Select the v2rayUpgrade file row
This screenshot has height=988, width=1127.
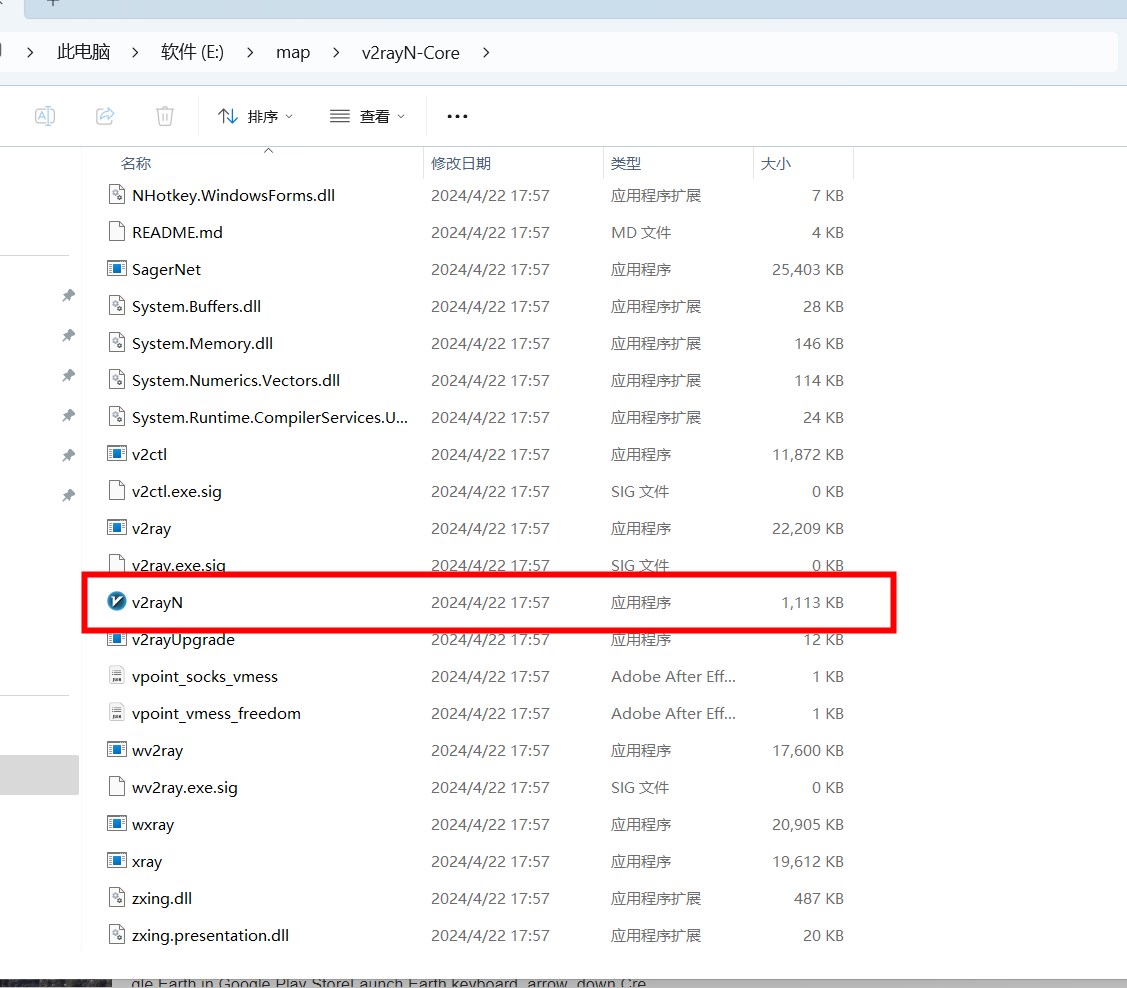coord(183,639)
